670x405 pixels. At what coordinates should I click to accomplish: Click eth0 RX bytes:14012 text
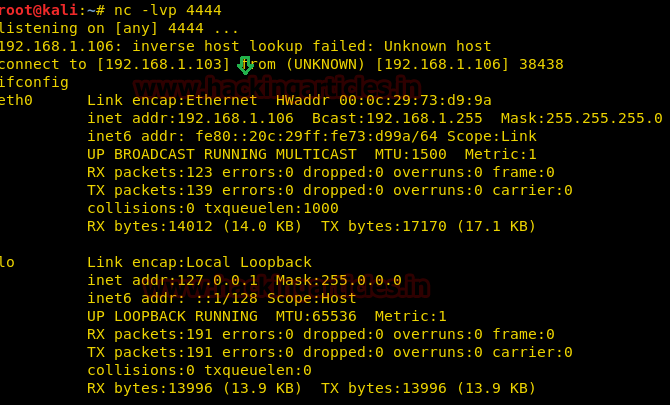(x=194, y=226)
